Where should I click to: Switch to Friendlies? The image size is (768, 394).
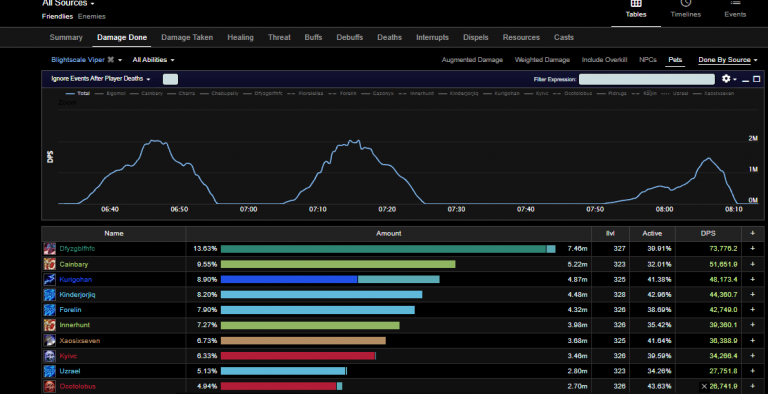[57, 16]
